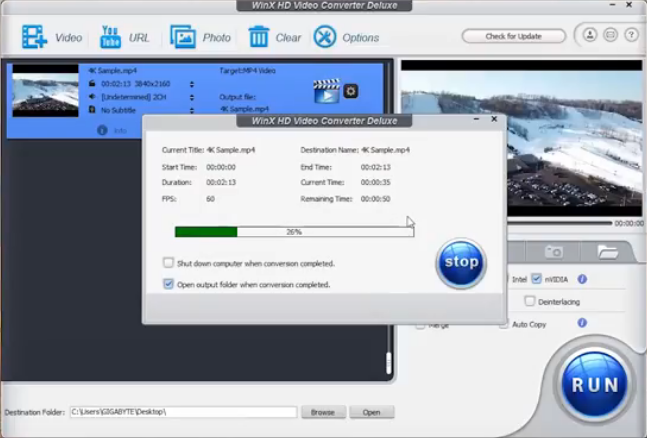647x438 pixels.
Task: Click the Destination Folder path field
Action: 183,412
